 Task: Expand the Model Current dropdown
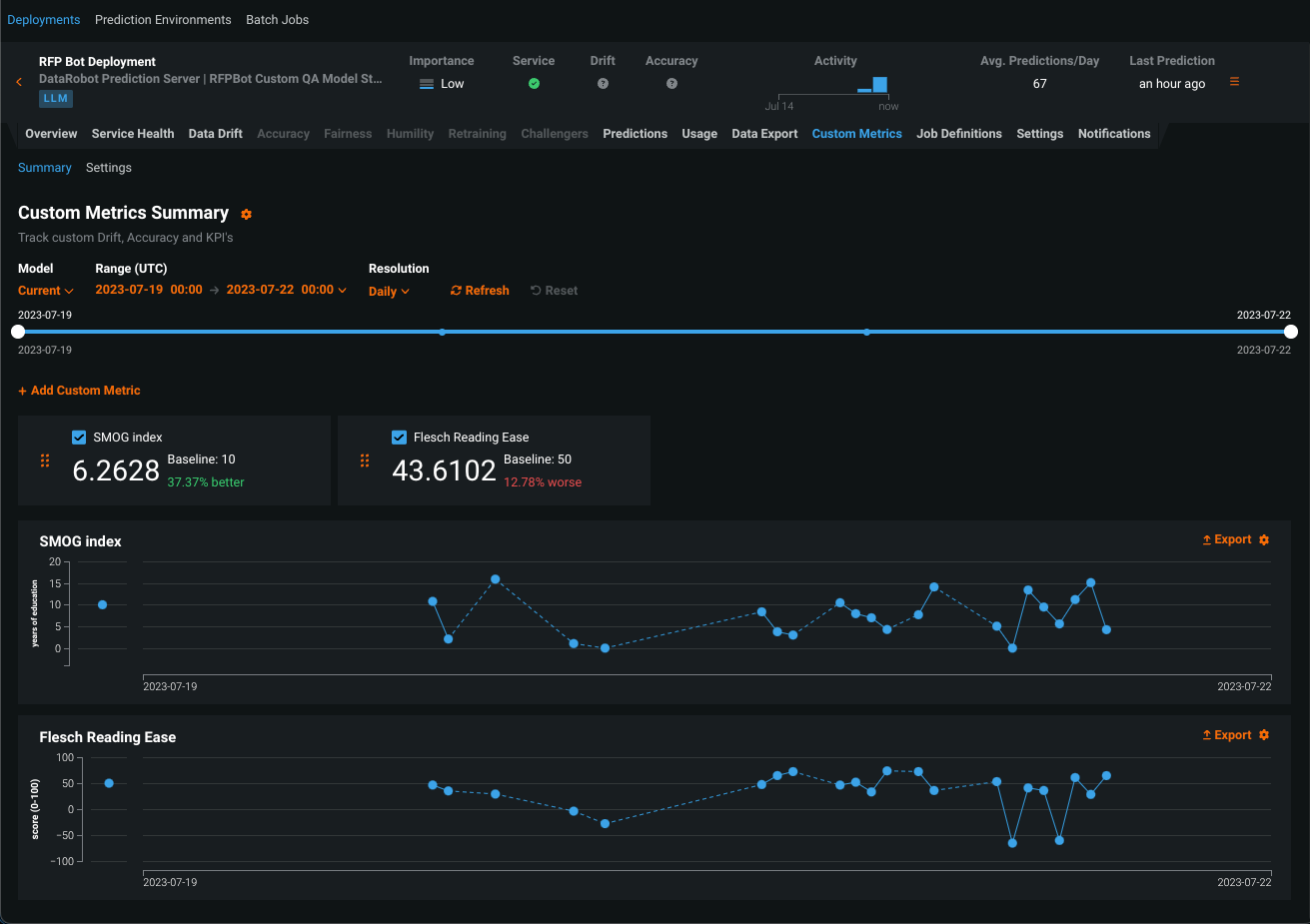(x=46, y=291)
